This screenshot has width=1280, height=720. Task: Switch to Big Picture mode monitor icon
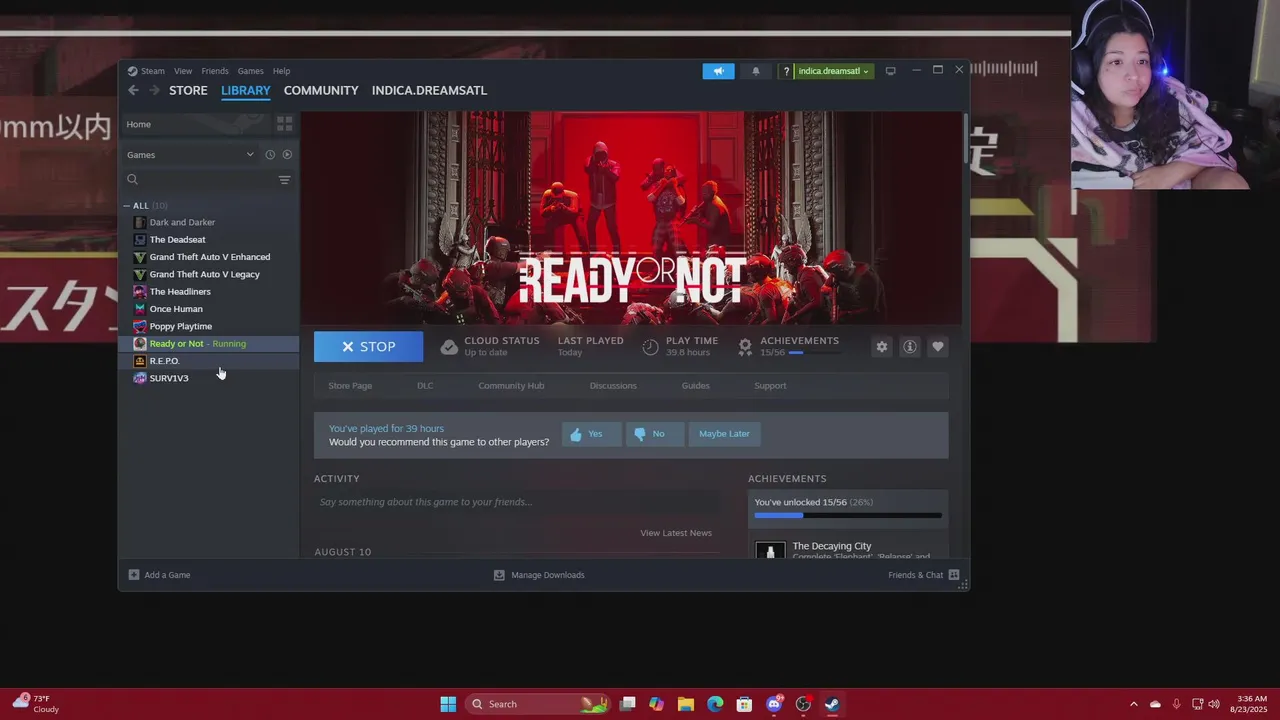[890, 71]
